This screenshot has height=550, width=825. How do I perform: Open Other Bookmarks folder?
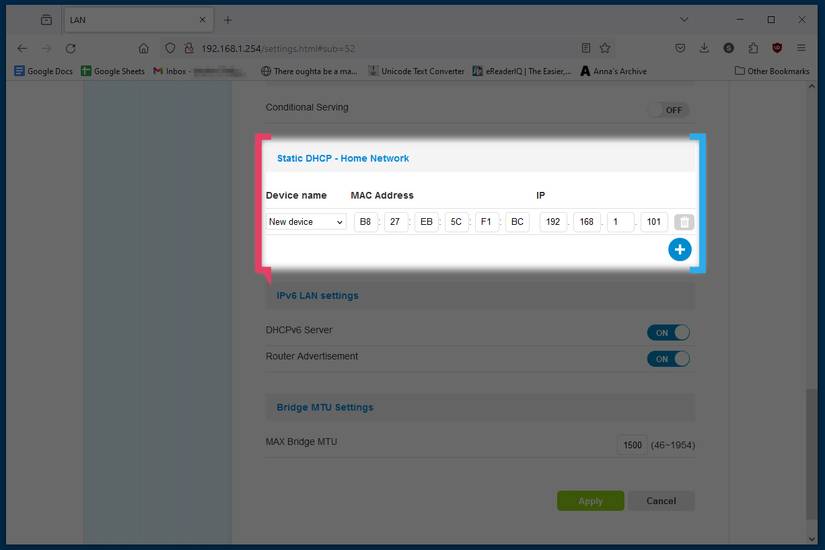[x=772, y=71]
